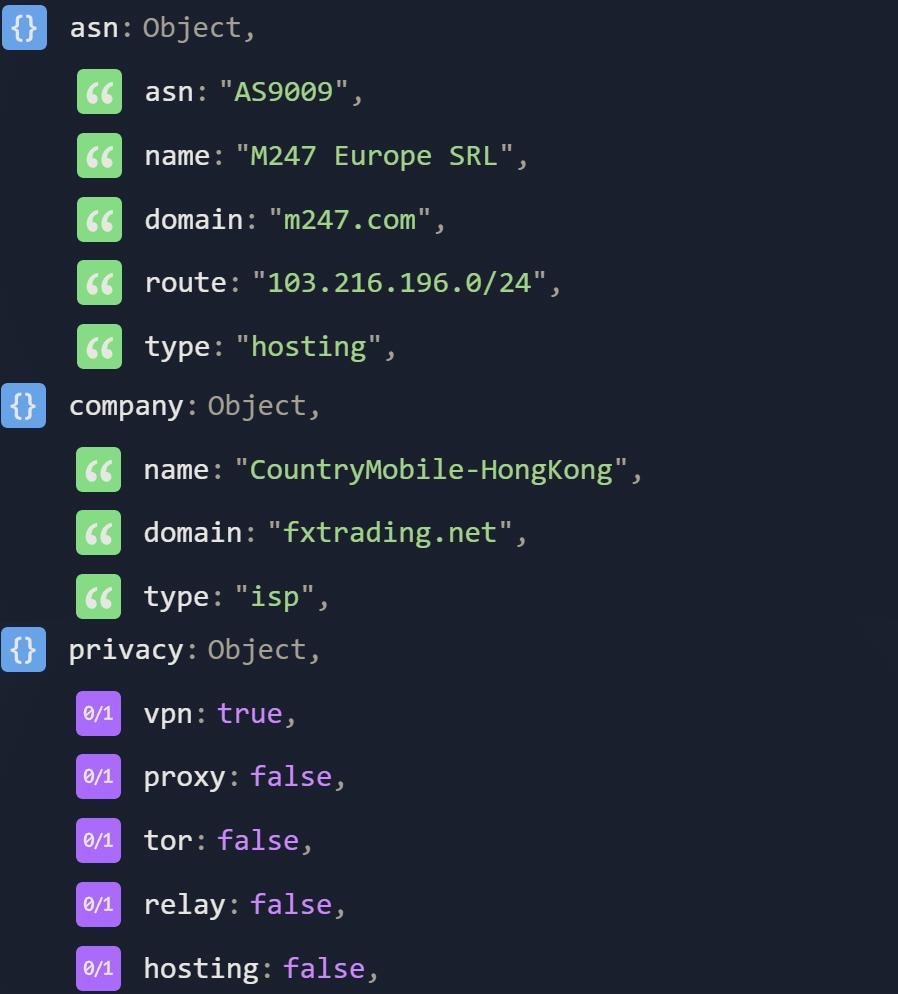Click the boolean icon beside proxy

click(98, 777)
